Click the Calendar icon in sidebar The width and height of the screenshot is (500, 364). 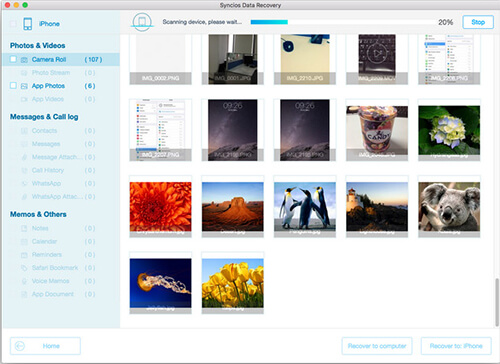[24, 241]
